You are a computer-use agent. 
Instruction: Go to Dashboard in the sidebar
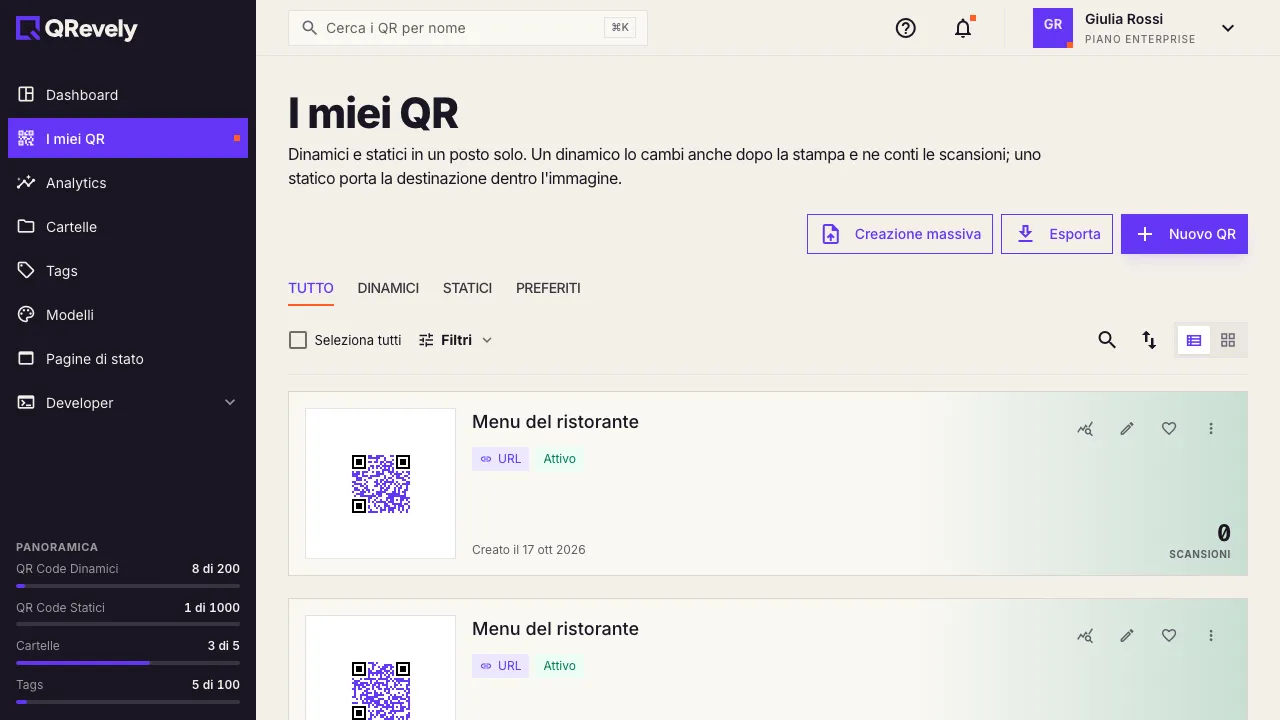point(128,95)
